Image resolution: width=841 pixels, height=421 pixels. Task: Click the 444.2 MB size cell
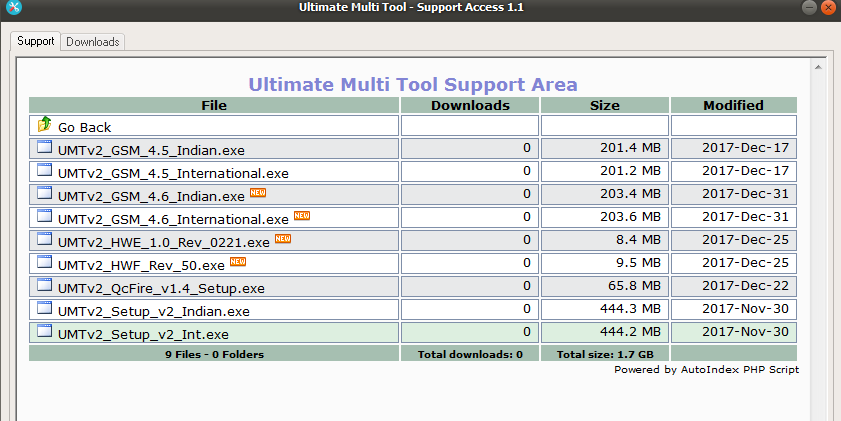(605, 333)
